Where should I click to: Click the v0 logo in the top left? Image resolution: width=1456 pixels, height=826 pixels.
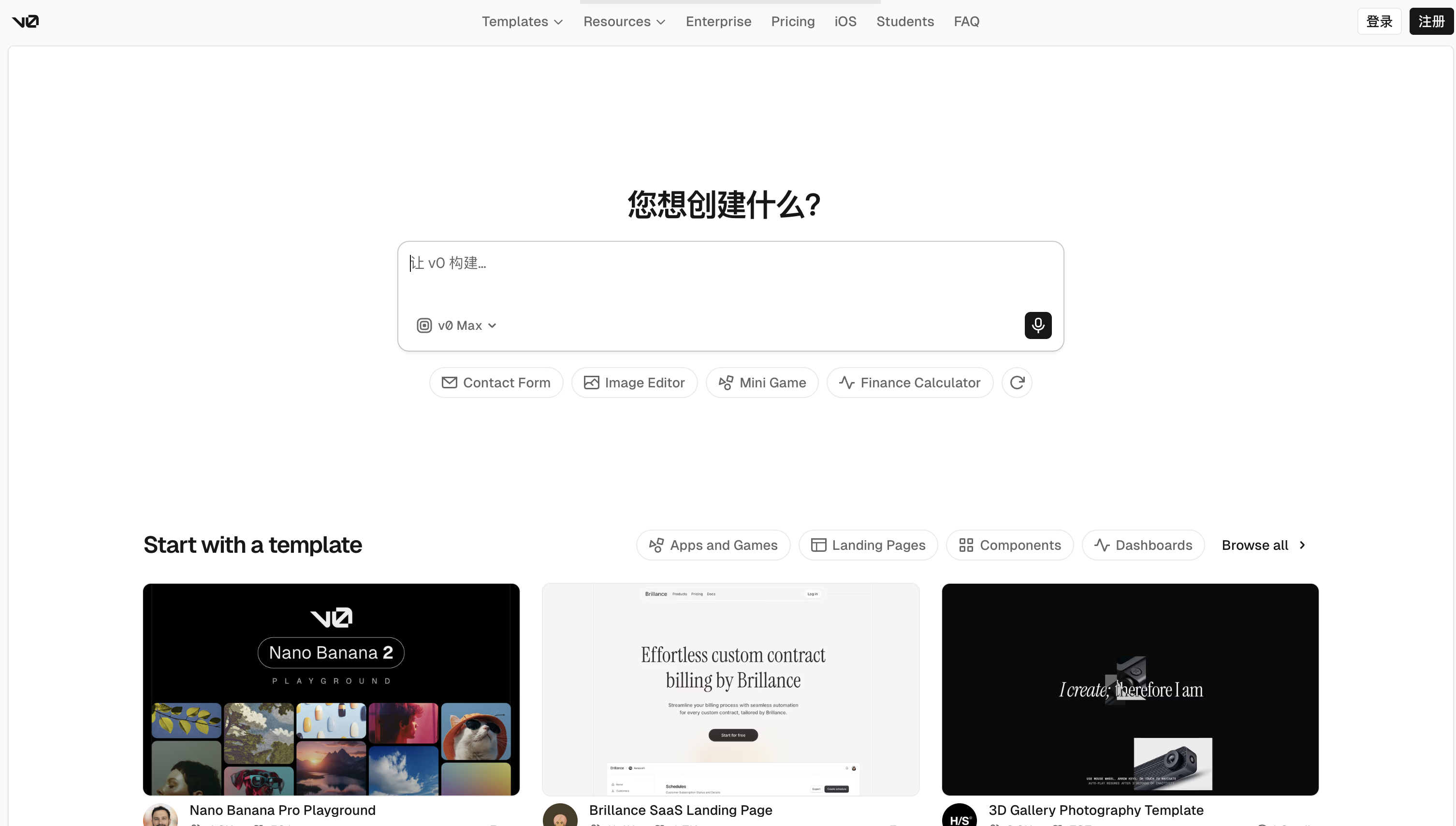(x=25, y=21)
